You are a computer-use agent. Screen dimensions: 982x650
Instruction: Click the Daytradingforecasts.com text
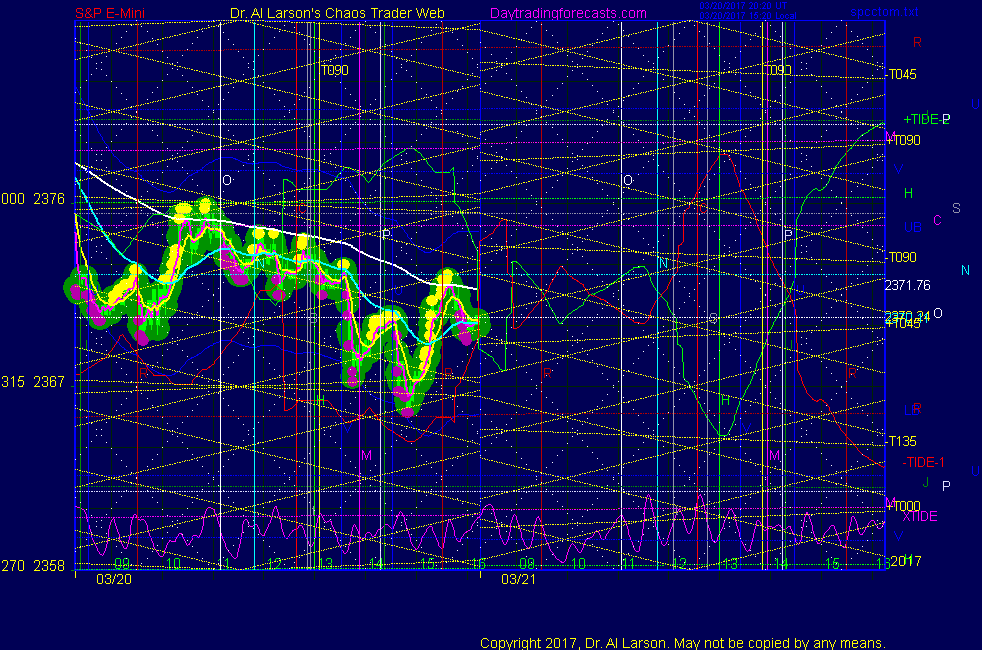568,13
